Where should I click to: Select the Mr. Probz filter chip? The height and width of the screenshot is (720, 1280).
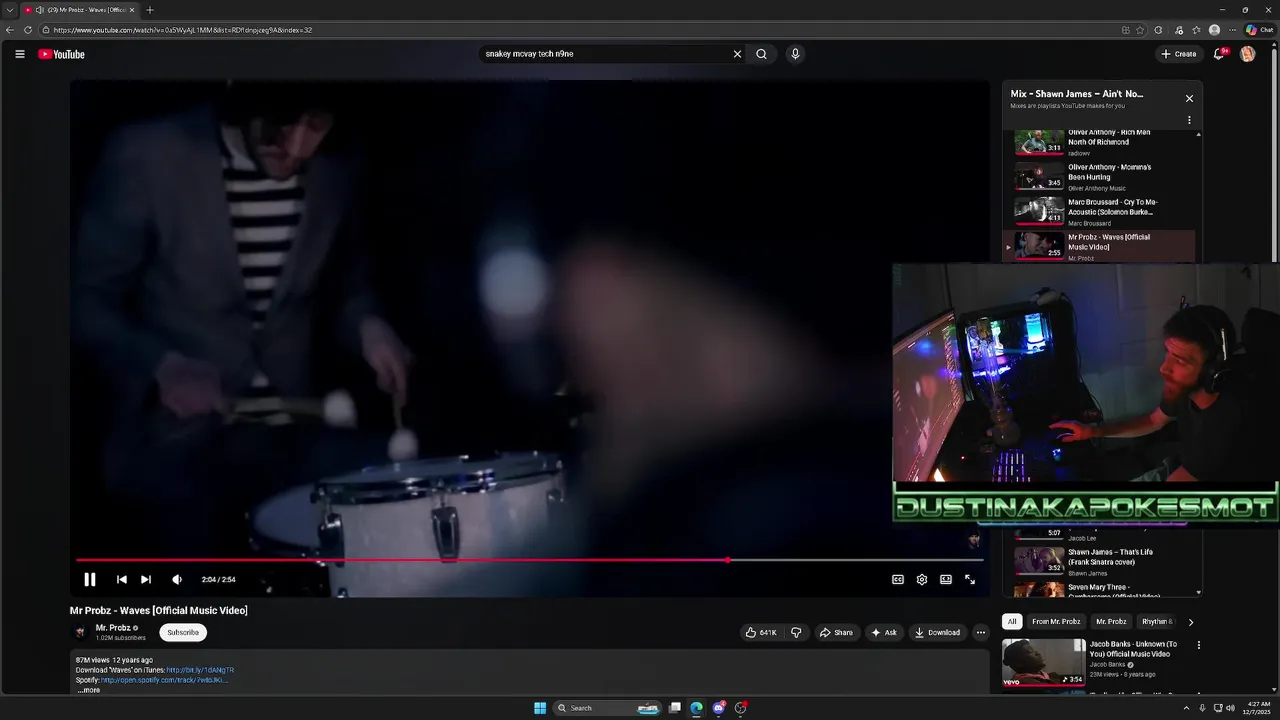(1111, 621)
